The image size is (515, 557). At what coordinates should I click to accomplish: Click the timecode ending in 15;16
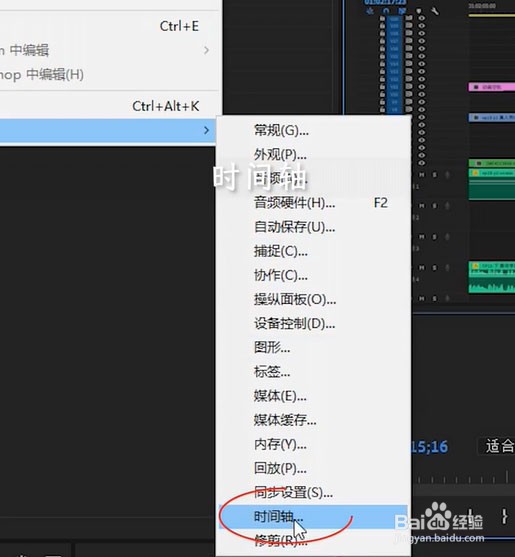(x=429, y=447)
